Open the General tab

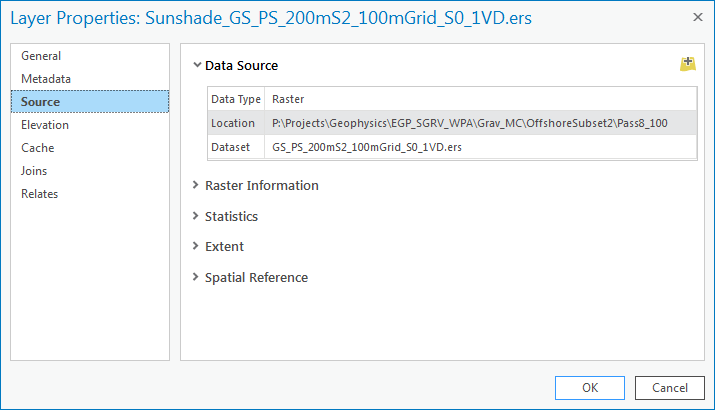[x=41, y=56]
